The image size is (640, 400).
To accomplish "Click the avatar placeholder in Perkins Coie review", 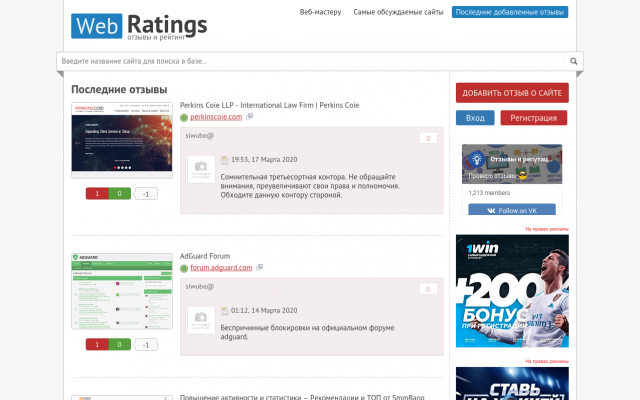I will [200, 169].
